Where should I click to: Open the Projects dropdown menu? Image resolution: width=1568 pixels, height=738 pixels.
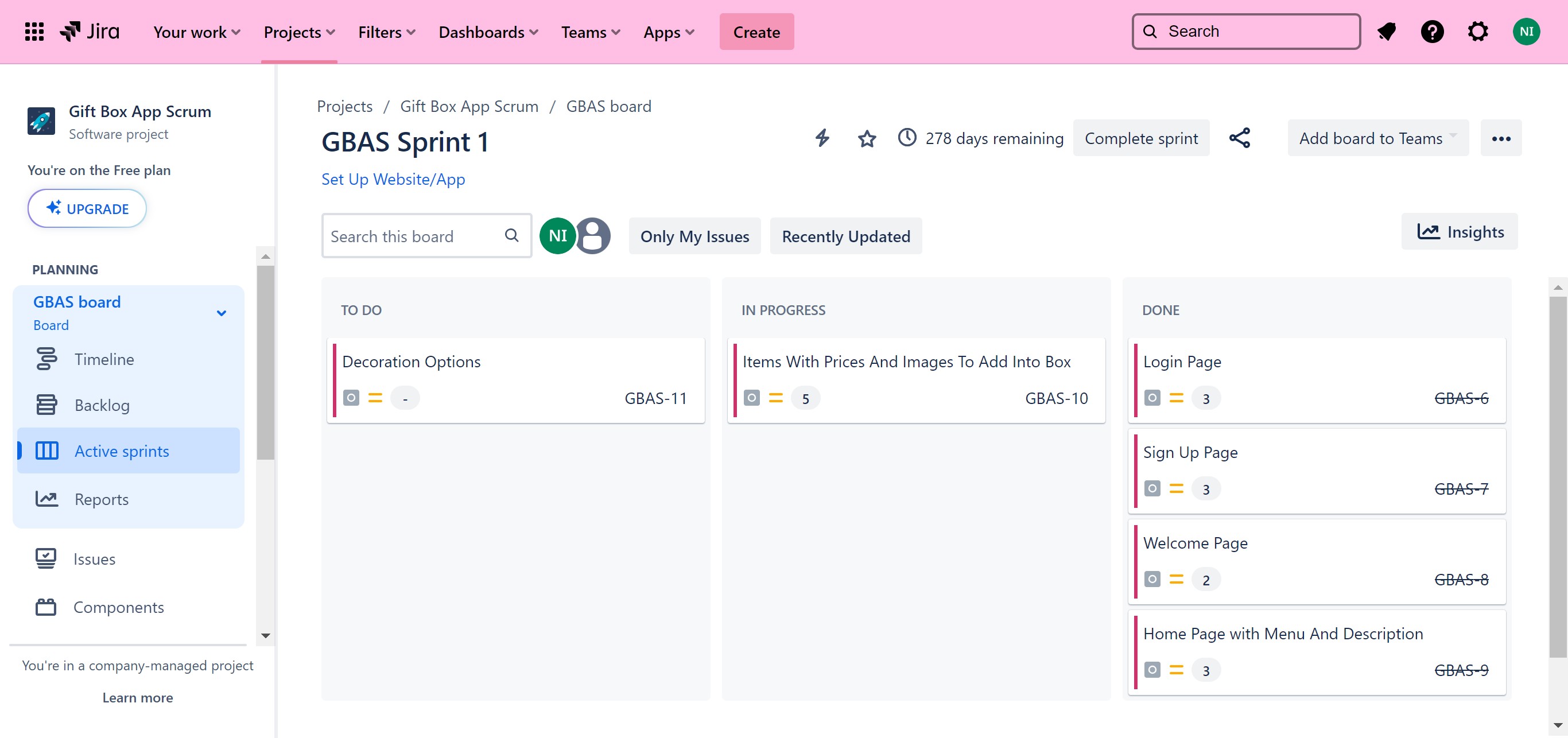(299, 32)
